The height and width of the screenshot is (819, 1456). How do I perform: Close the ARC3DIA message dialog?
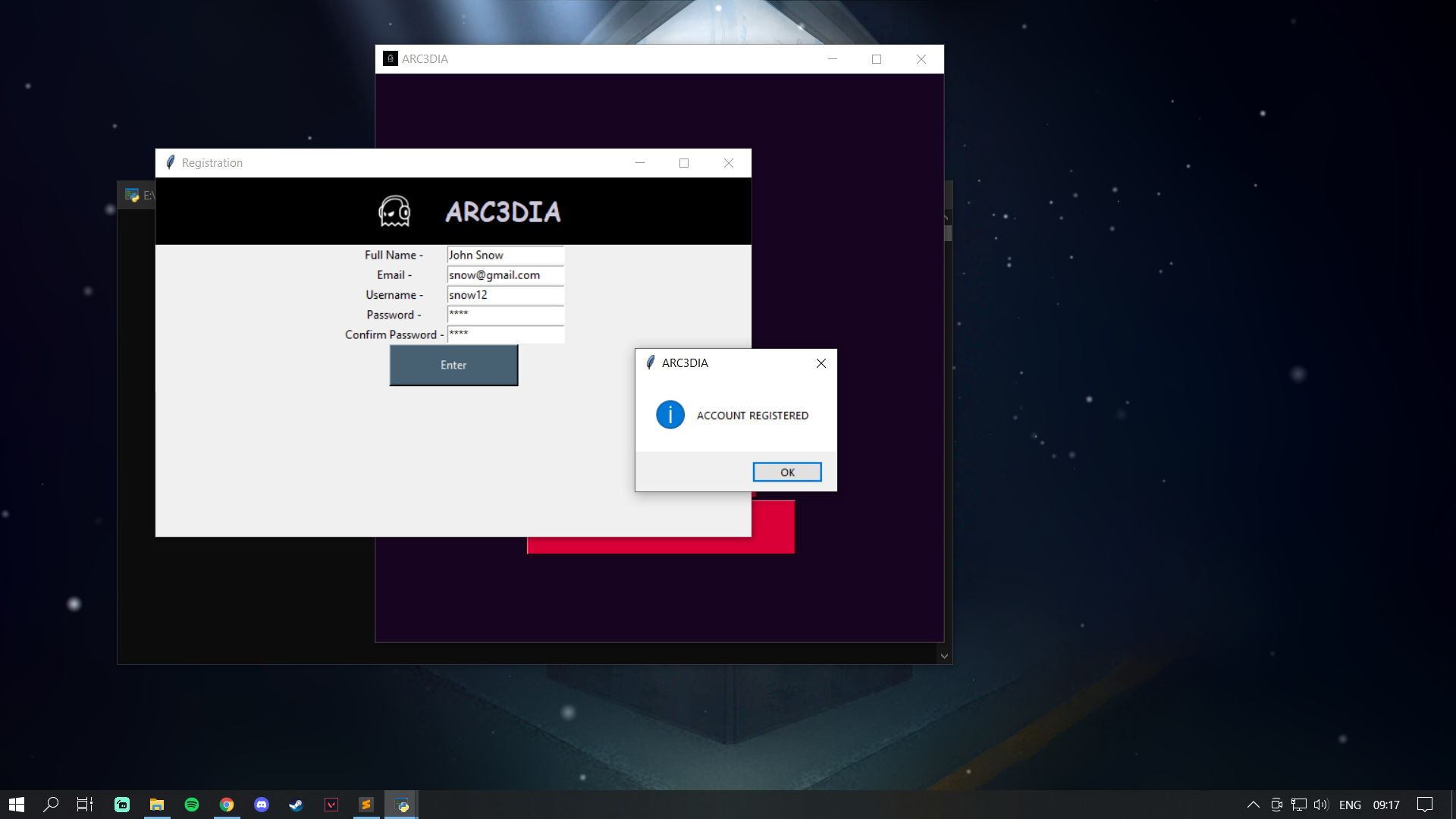coord(821,363)
